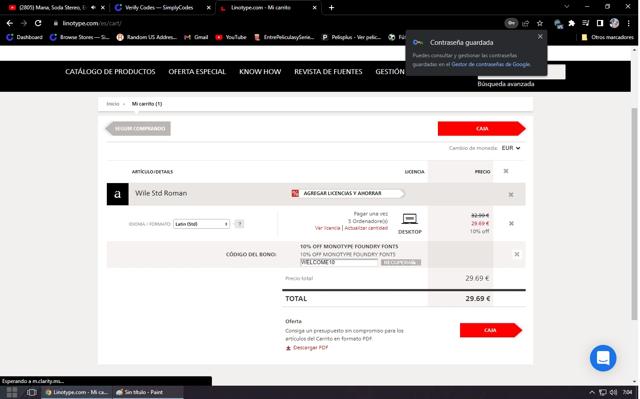Screen dimensions: 640x399
Task: Remove Wile Std Roman with its X icon
Action: tap(511, 195)
